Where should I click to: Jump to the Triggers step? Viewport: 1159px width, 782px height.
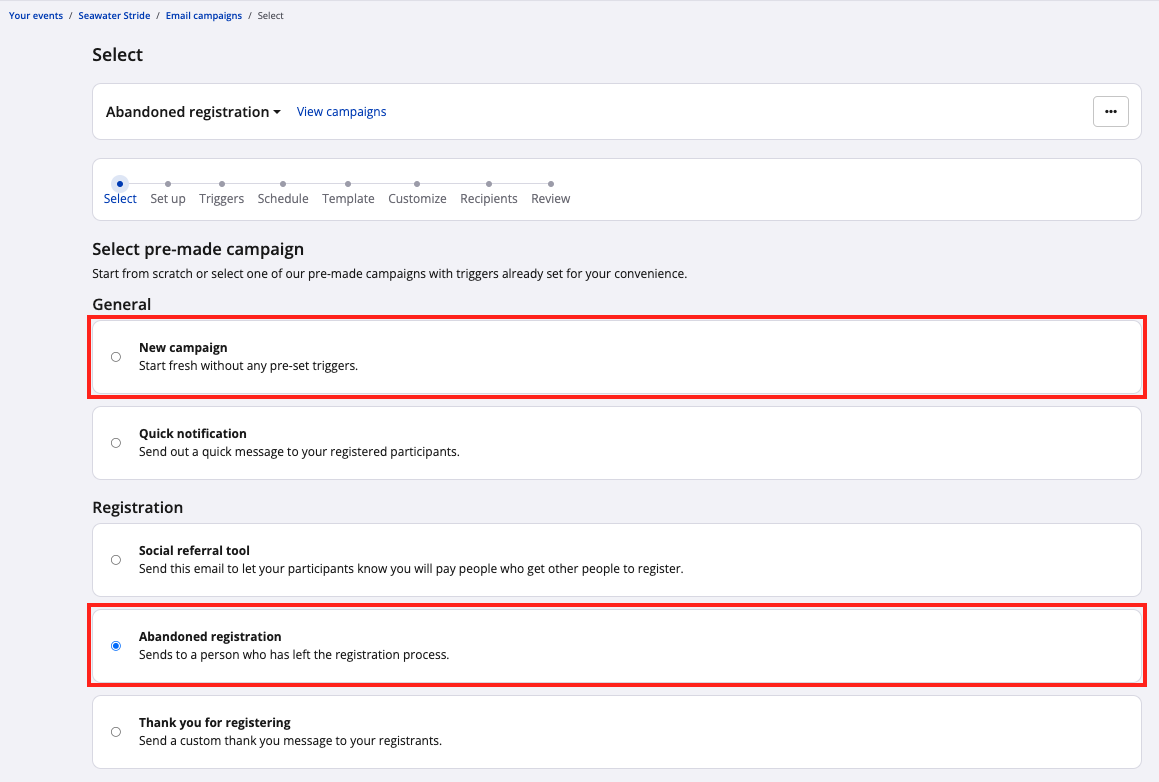click(x=221, y=198)
